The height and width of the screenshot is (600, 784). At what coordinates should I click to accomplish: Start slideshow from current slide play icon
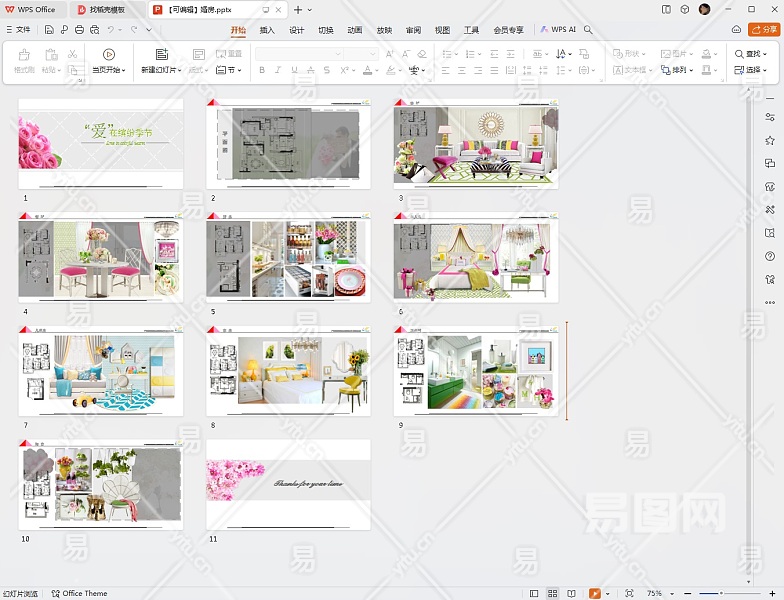point(108,54)
